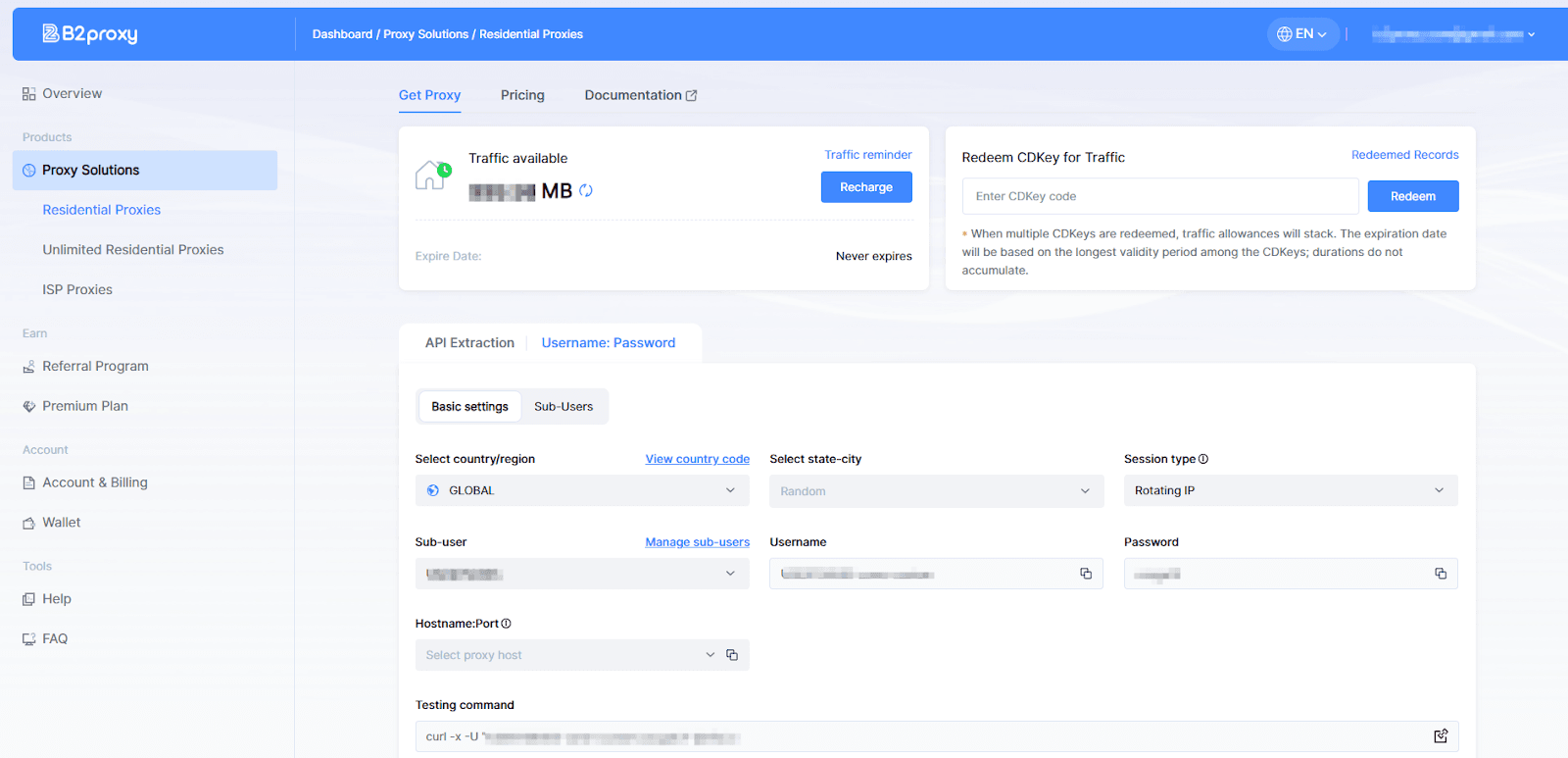Click the refresh traffic icon next to MB

coord(586,191)
